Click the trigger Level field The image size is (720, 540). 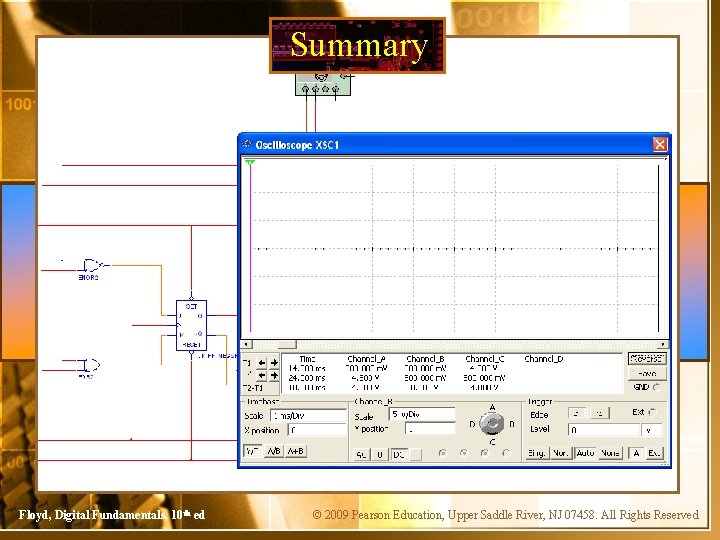[604, 430]
